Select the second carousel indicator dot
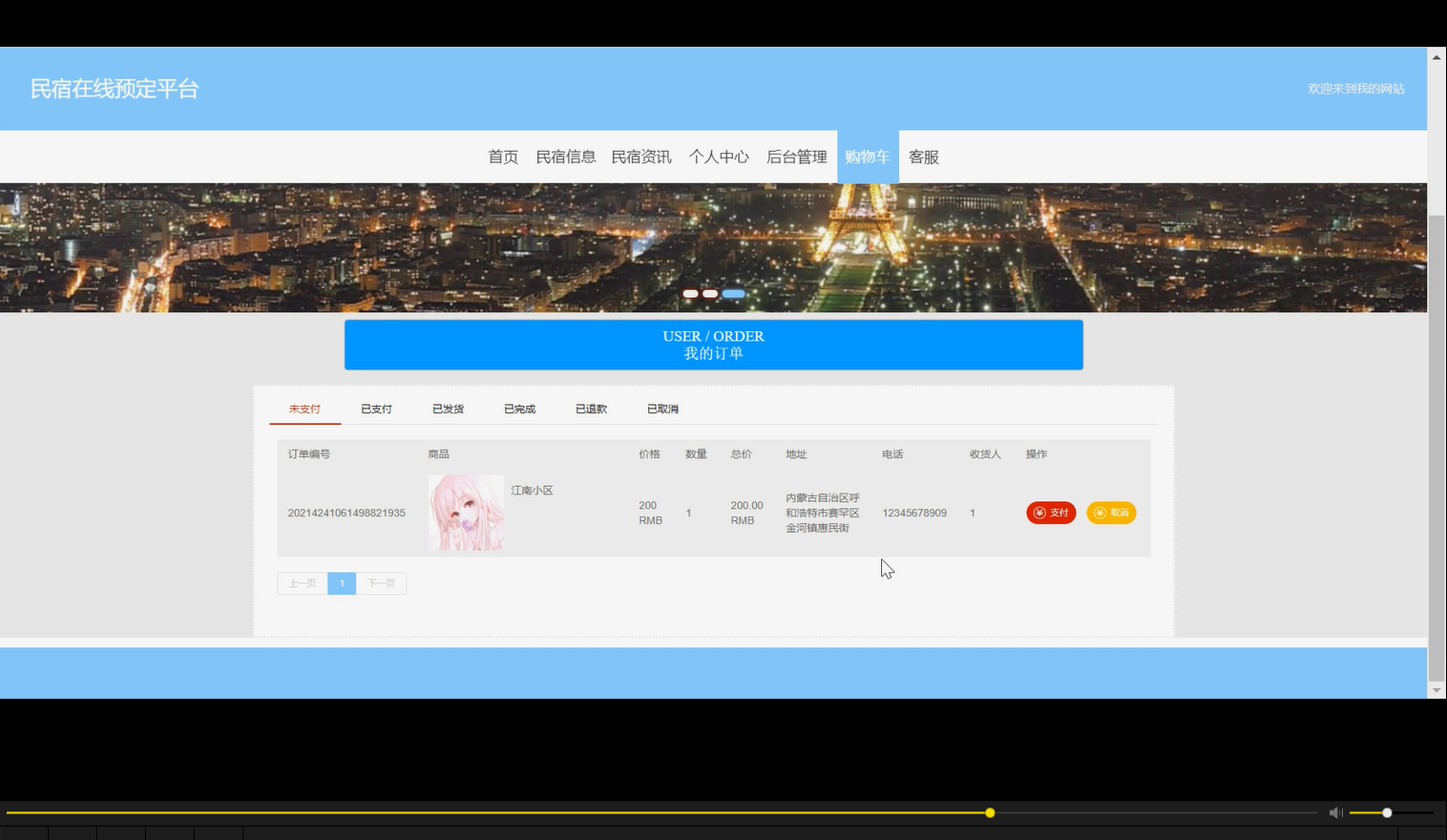 click(711, 293)
